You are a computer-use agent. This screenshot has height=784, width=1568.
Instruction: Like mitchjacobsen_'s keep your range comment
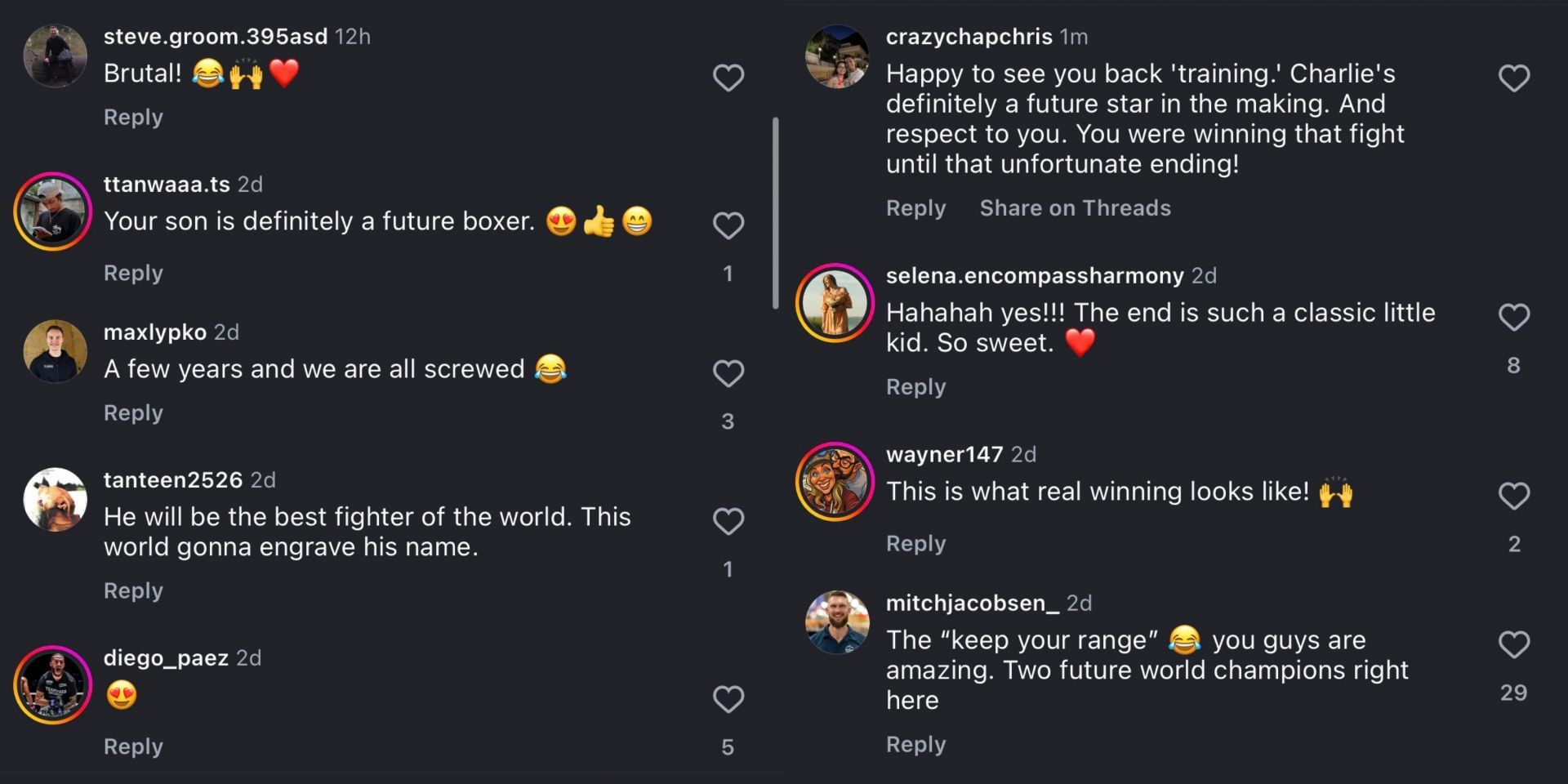(1515, 644)
